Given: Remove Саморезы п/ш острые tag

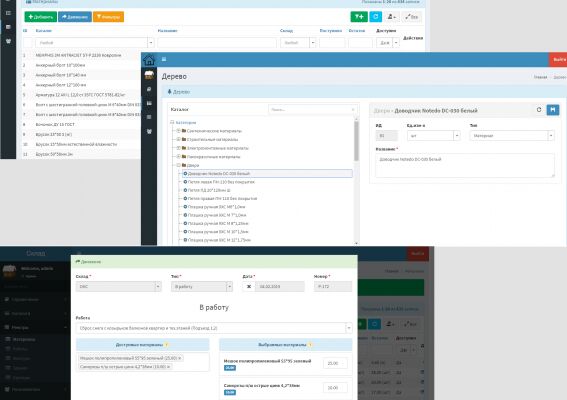Looking at the screenshot, I should 169,367.
